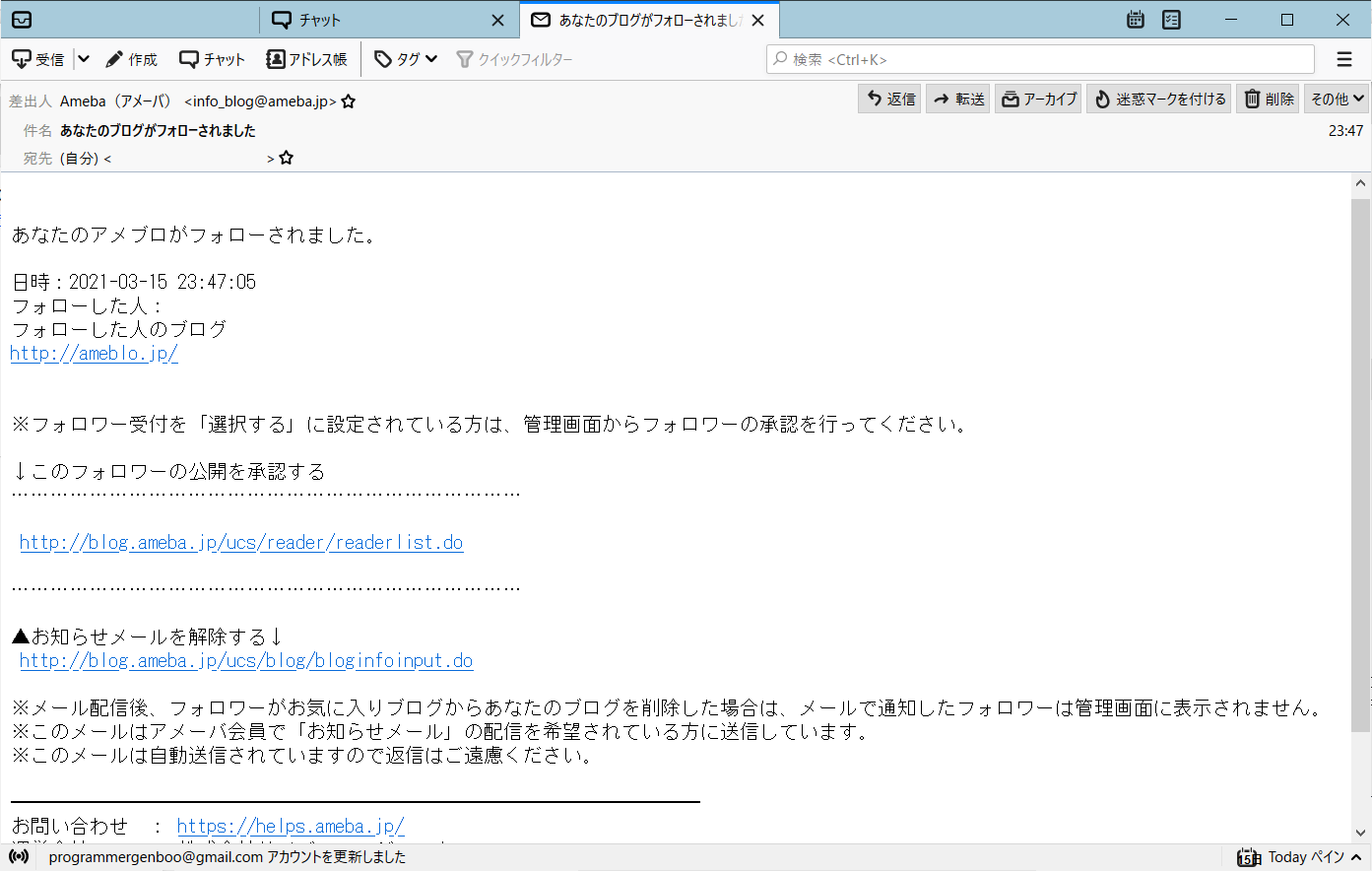The width and height of the screenshot is (1372, 871).
Task: Click the date line 2021-03-15 23:47:05
Action: pyautogui.click(x=134, y=283)
